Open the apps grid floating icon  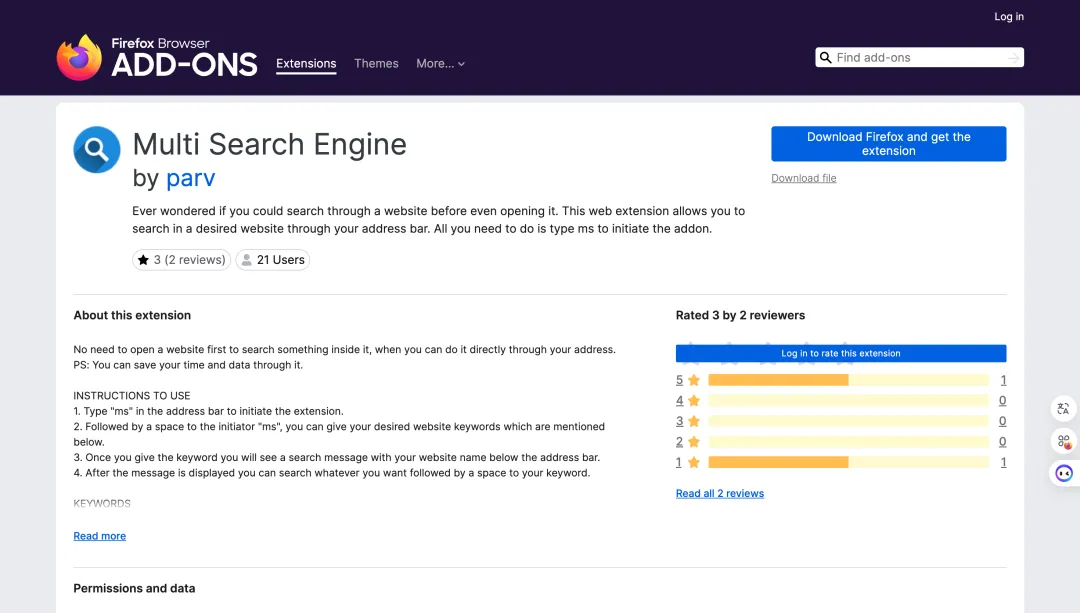[1063, 441]
